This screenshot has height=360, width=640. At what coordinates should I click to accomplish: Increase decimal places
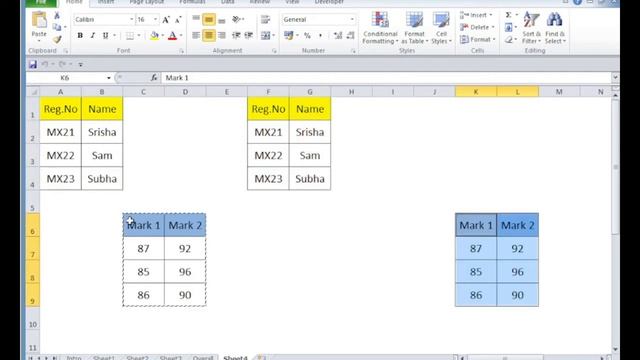pos(338,36)
